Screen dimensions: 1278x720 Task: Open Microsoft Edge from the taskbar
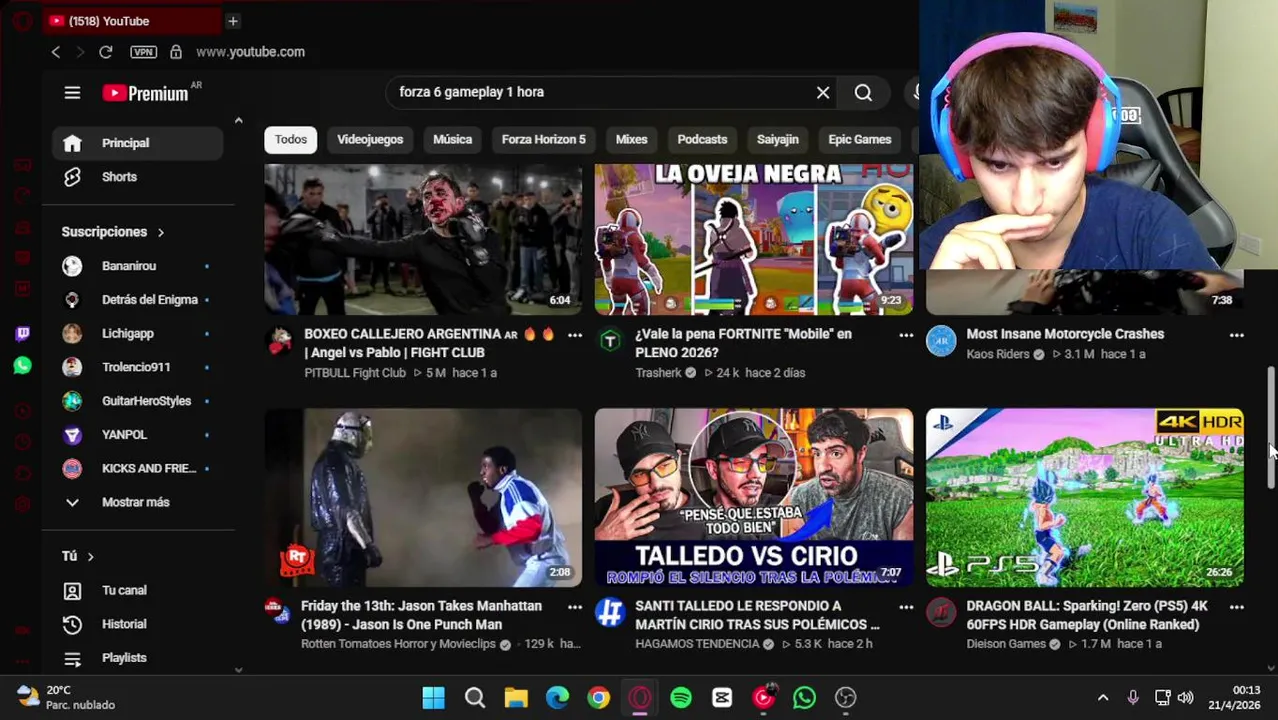coord(557,697)
